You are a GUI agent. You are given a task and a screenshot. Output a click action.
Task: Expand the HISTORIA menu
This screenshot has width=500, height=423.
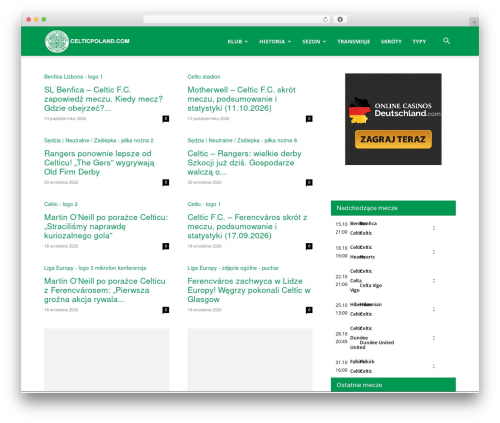pos(275,41)
